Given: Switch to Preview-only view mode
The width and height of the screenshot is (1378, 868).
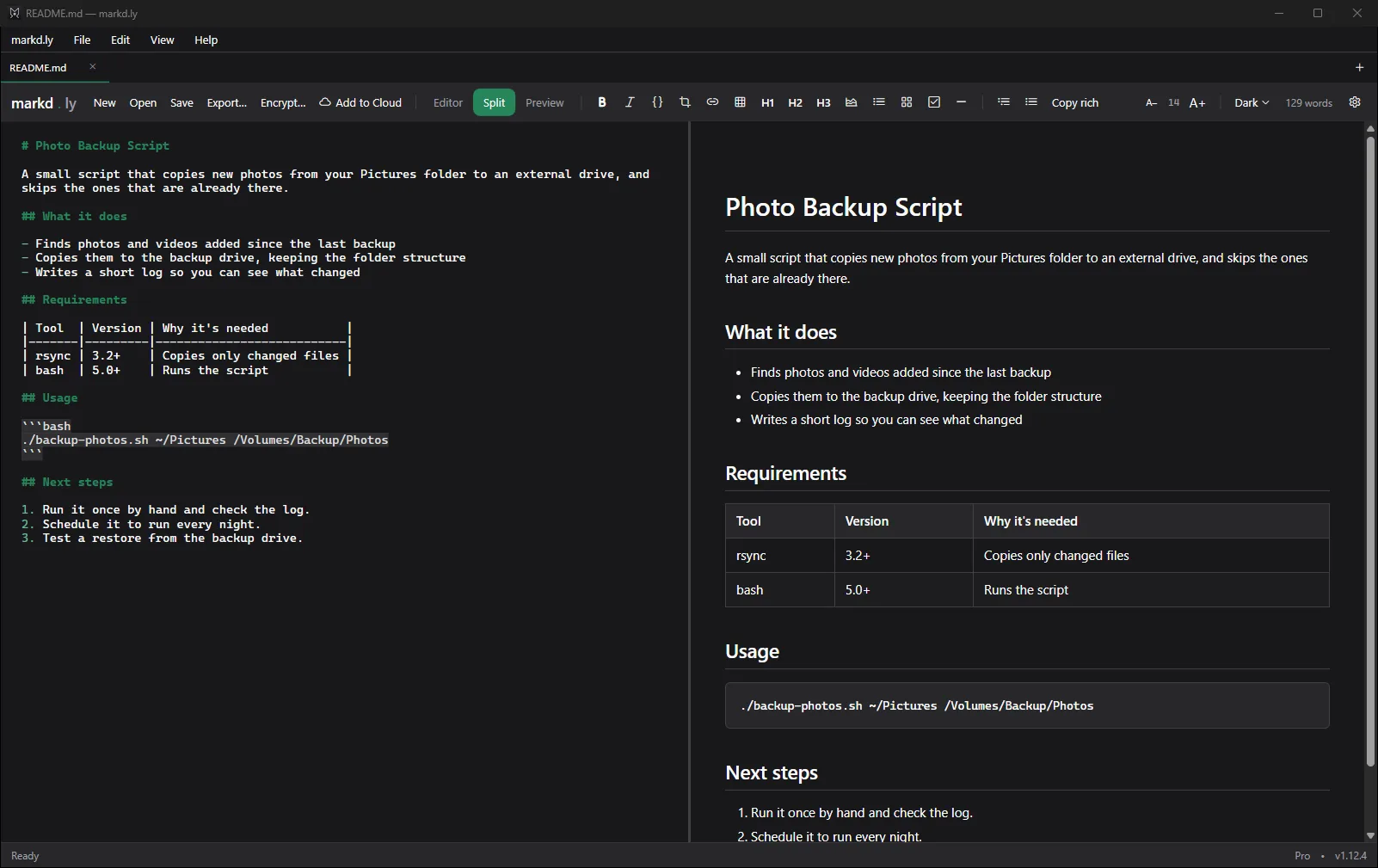Looking at the screenshot, I should click(x=544, y=102).
